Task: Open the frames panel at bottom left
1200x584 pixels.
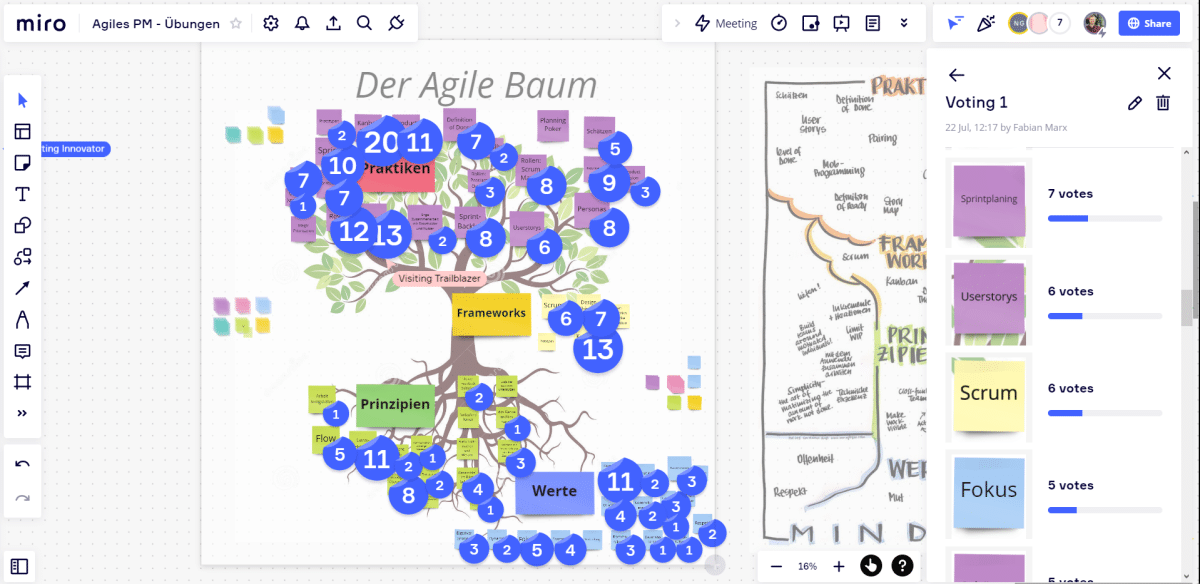Action: click(x=19, y=566)
